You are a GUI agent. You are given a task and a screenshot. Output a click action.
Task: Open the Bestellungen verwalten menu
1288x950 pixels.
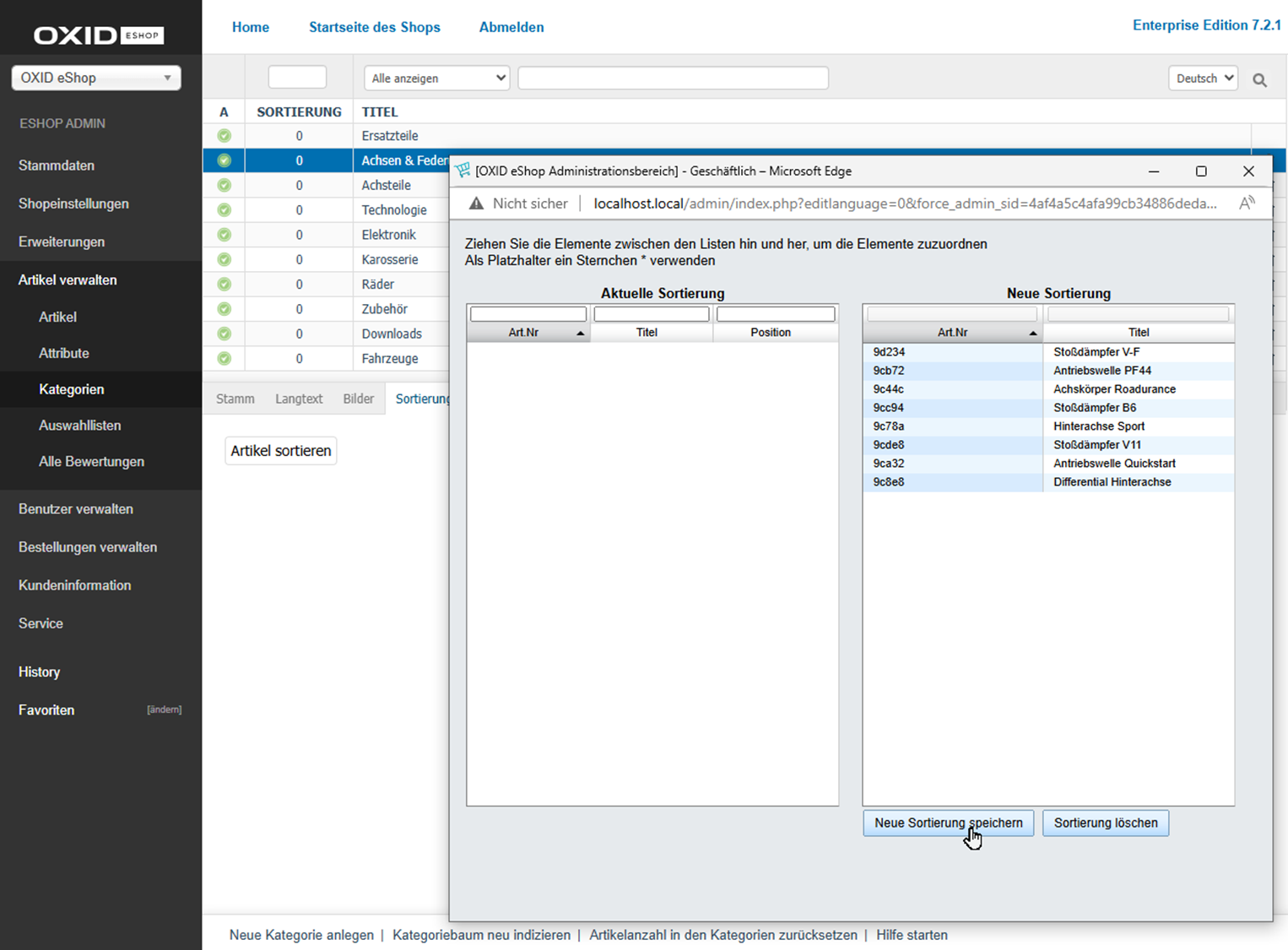pyautogui.click(x=88, y=547)
